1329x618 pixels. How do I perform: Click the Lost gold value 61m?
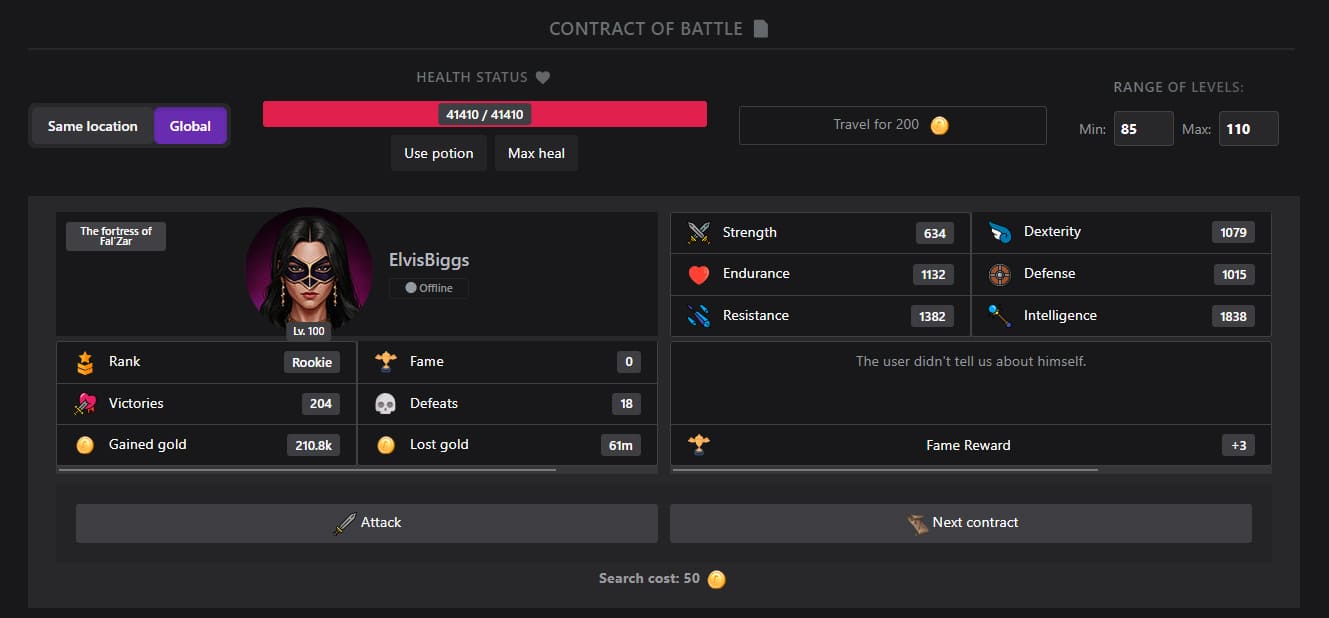pos(621,445)
